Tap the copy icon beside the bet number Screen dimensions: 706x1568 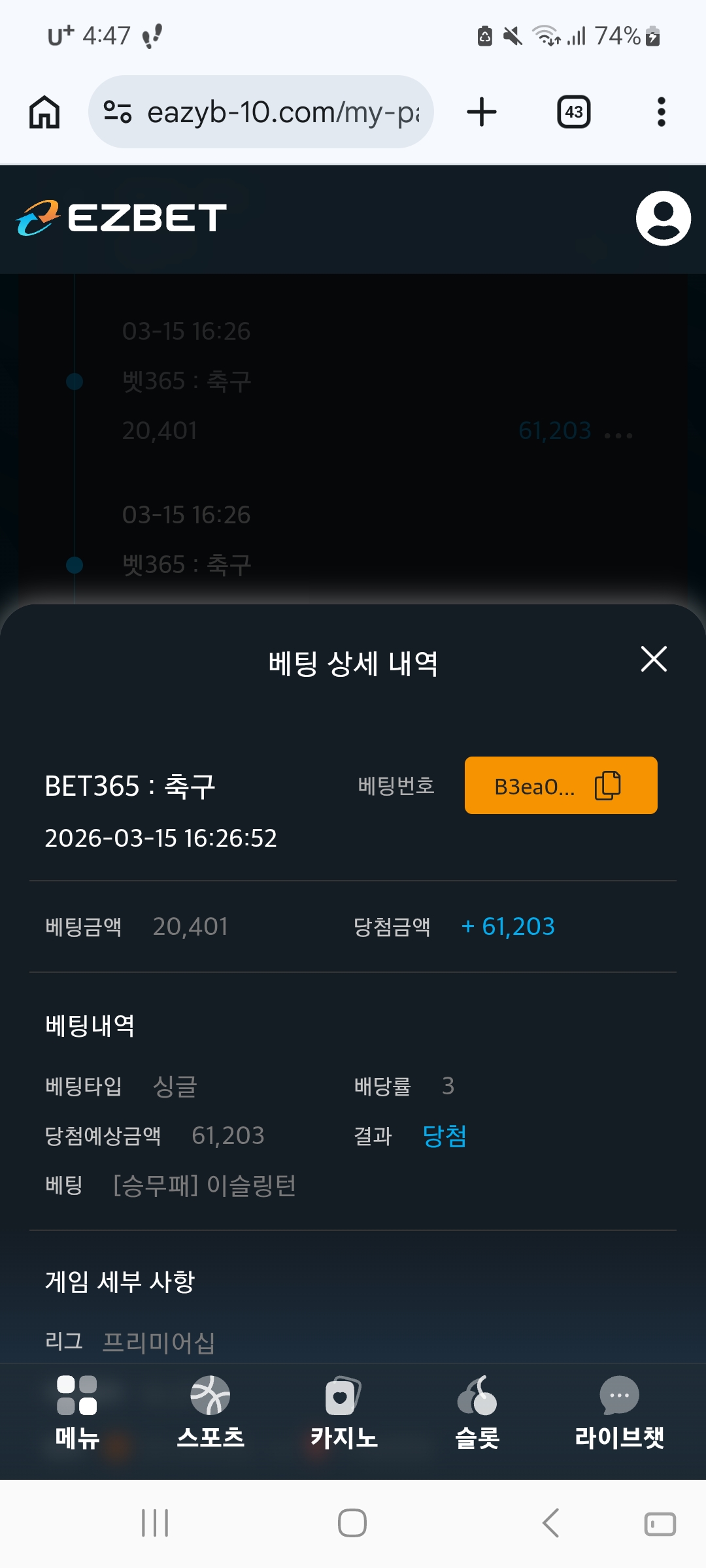[x=607, y=785]
